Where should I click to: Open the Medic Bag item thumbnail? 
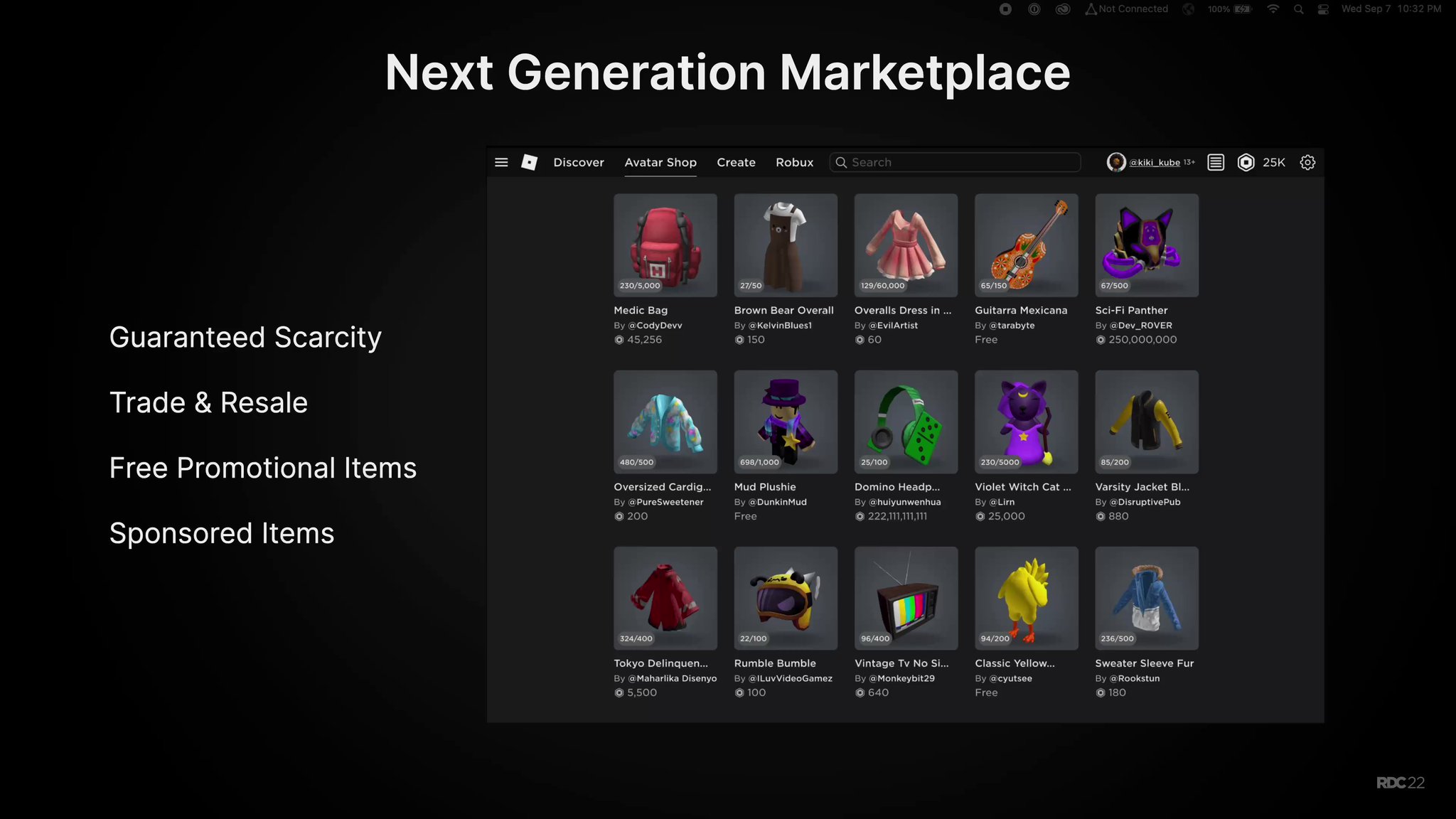[x=665, y=245]
